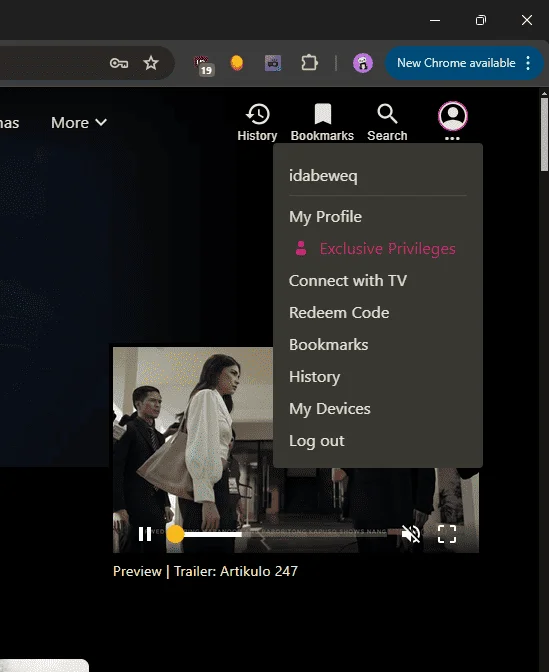This screenshot has height=672, width=549.
Task: Open the Chrome three-dot menu
Action: pyautogui.click(x=528, y=63)
